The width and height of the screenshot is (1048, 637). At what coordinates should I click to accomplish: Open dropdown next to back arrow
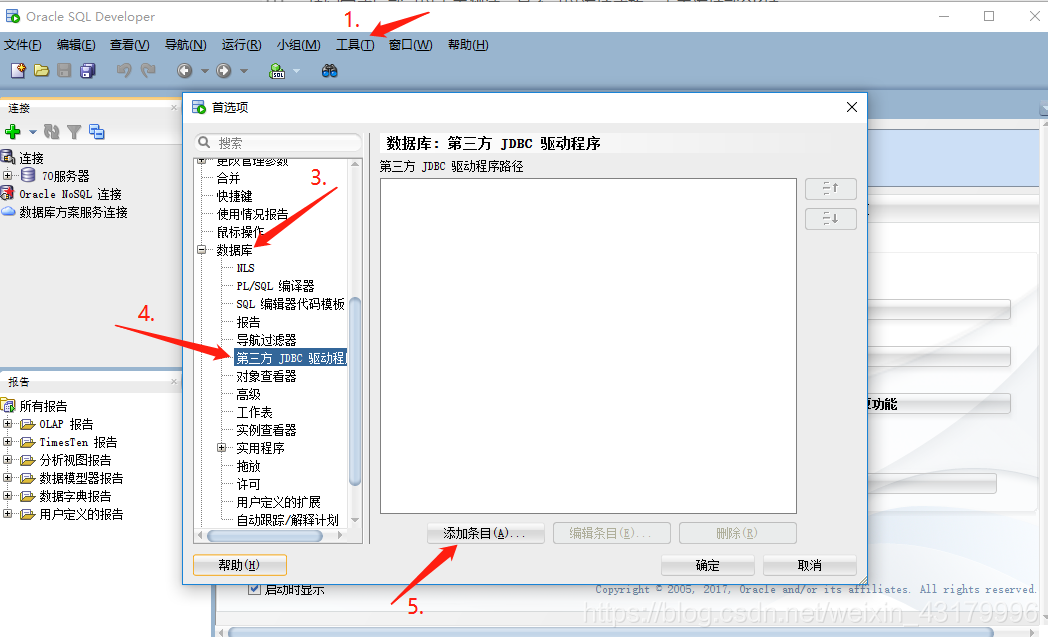tap(205, 70)
